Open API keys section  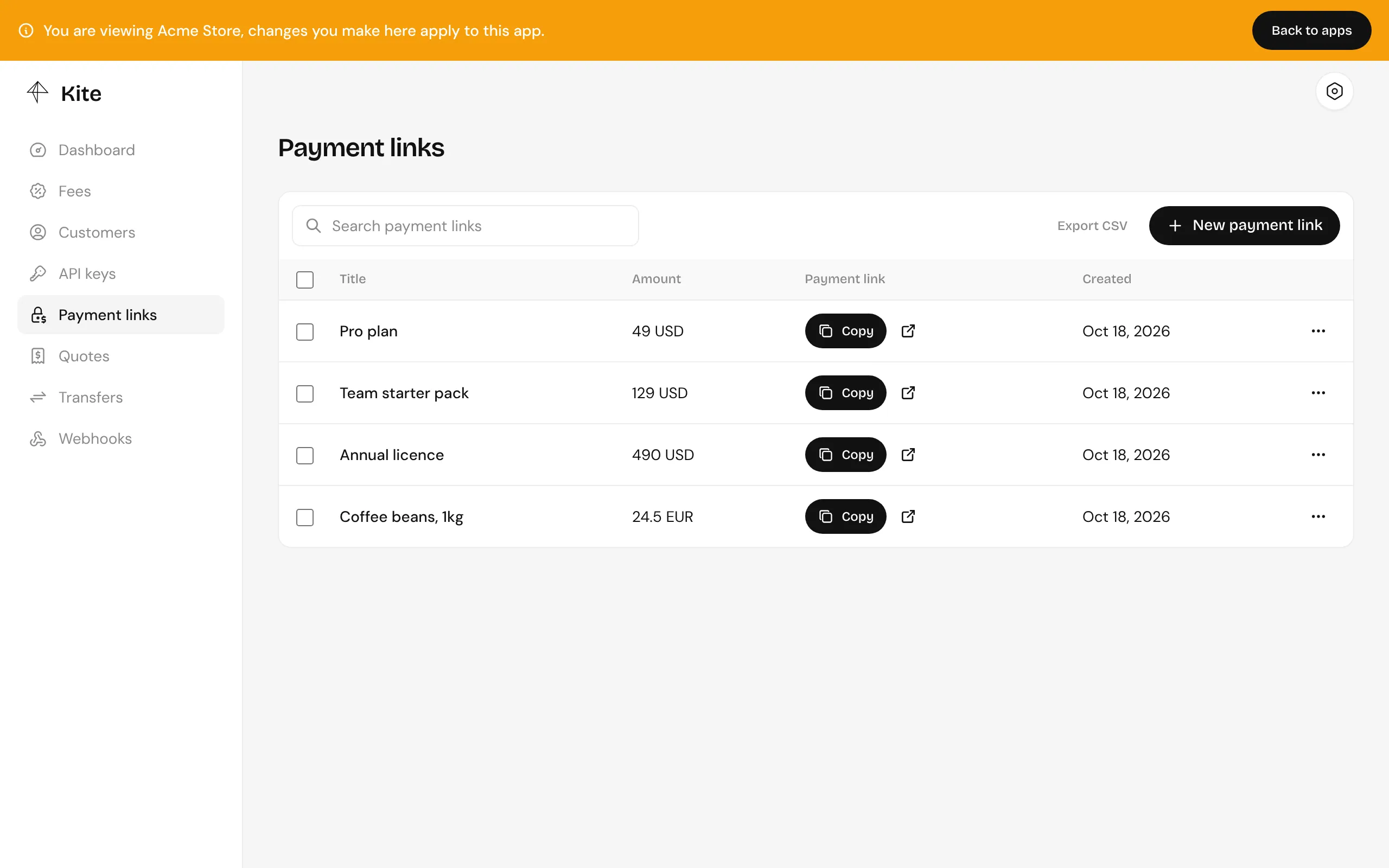120,274
